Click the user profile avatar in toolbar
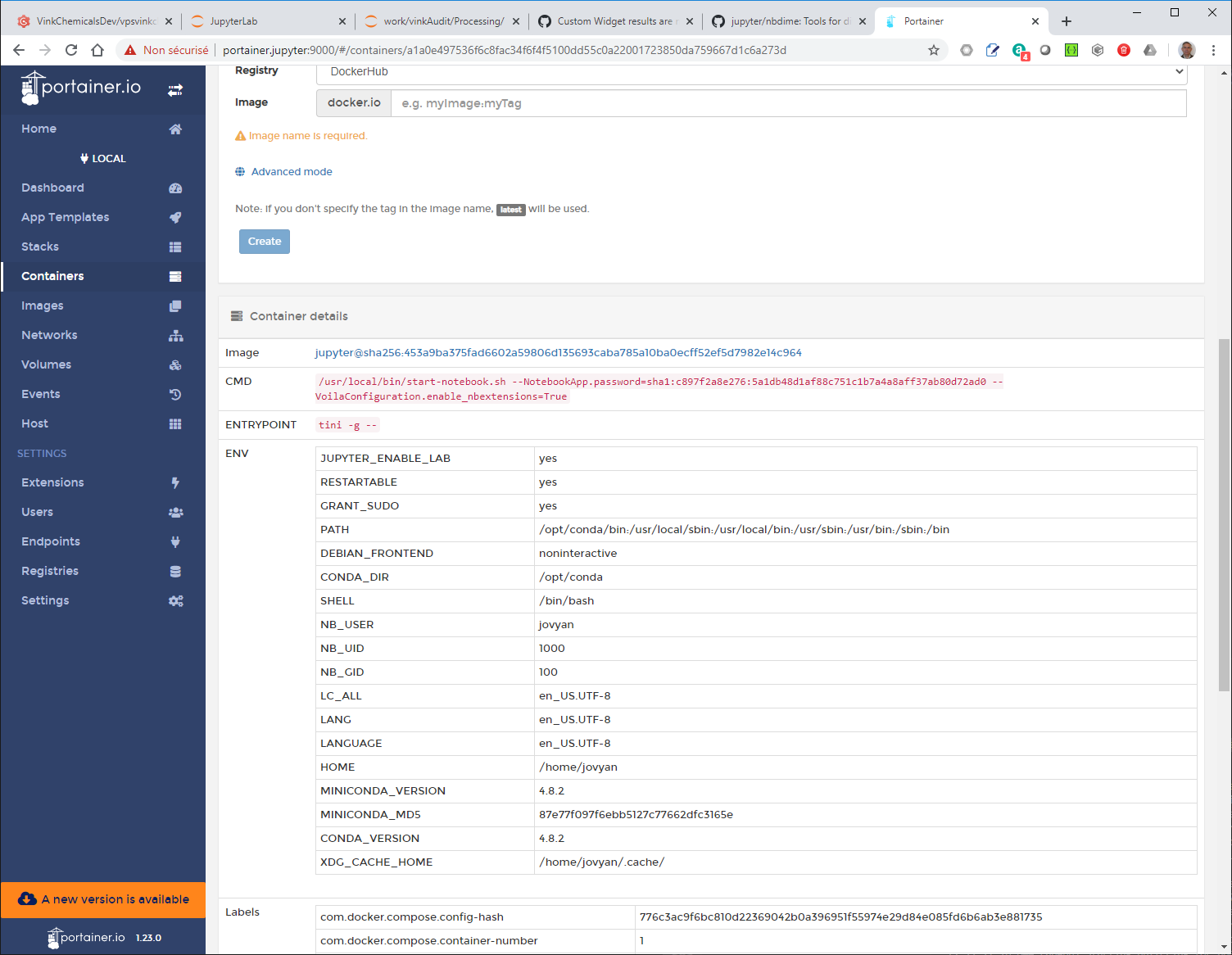 pyautogui.click(x=1187, y=50)
